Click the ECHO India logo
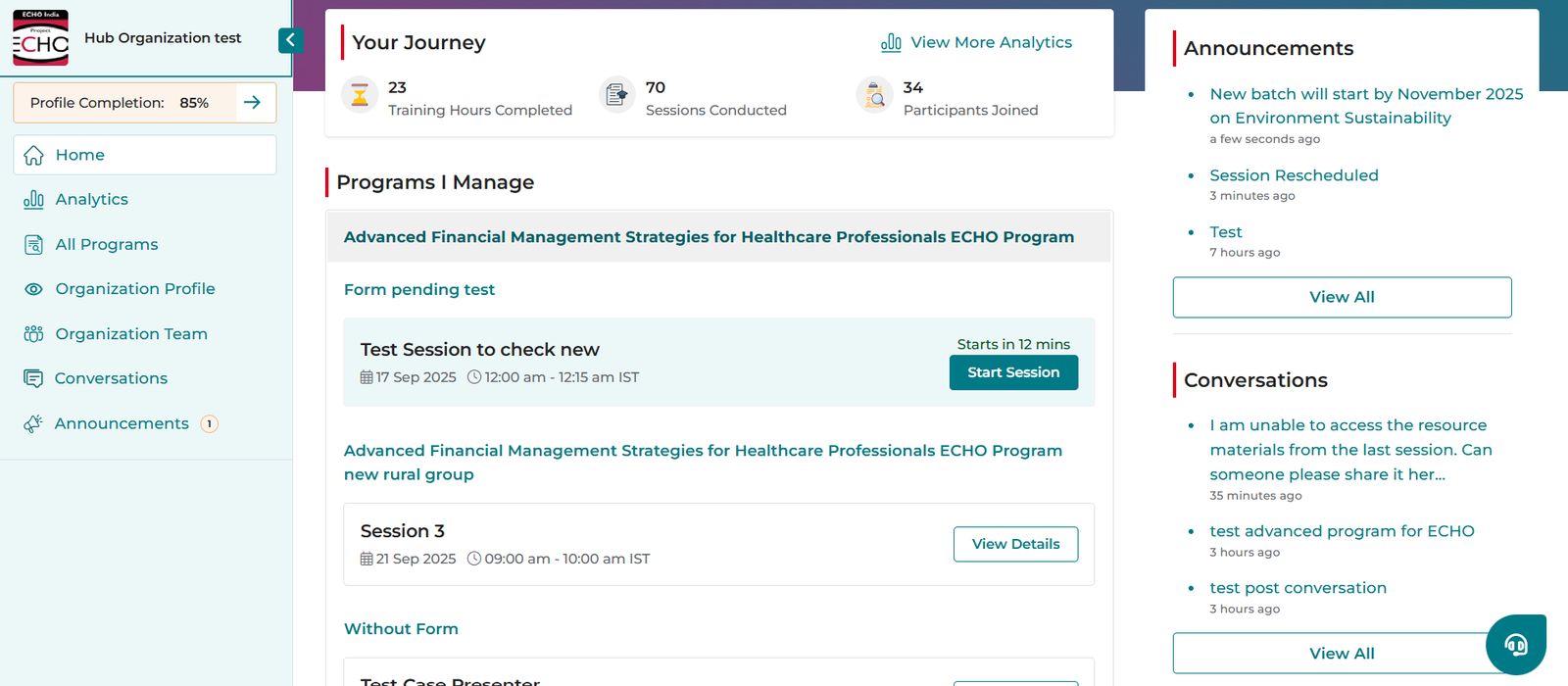 [40, 37]
